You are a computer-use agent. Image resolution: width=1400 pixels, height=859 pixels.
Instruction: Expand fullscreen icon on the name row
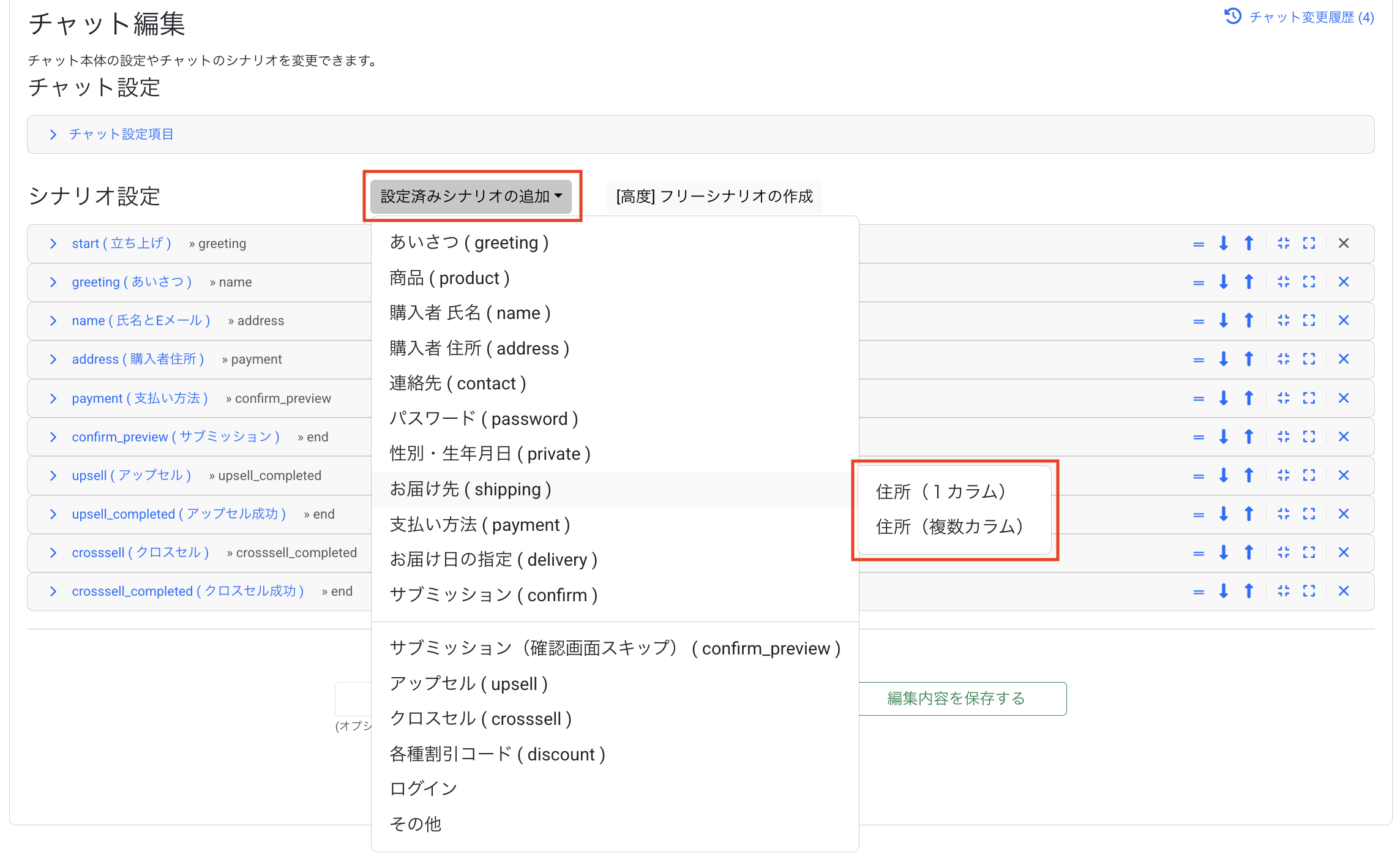click(1309, 320)
